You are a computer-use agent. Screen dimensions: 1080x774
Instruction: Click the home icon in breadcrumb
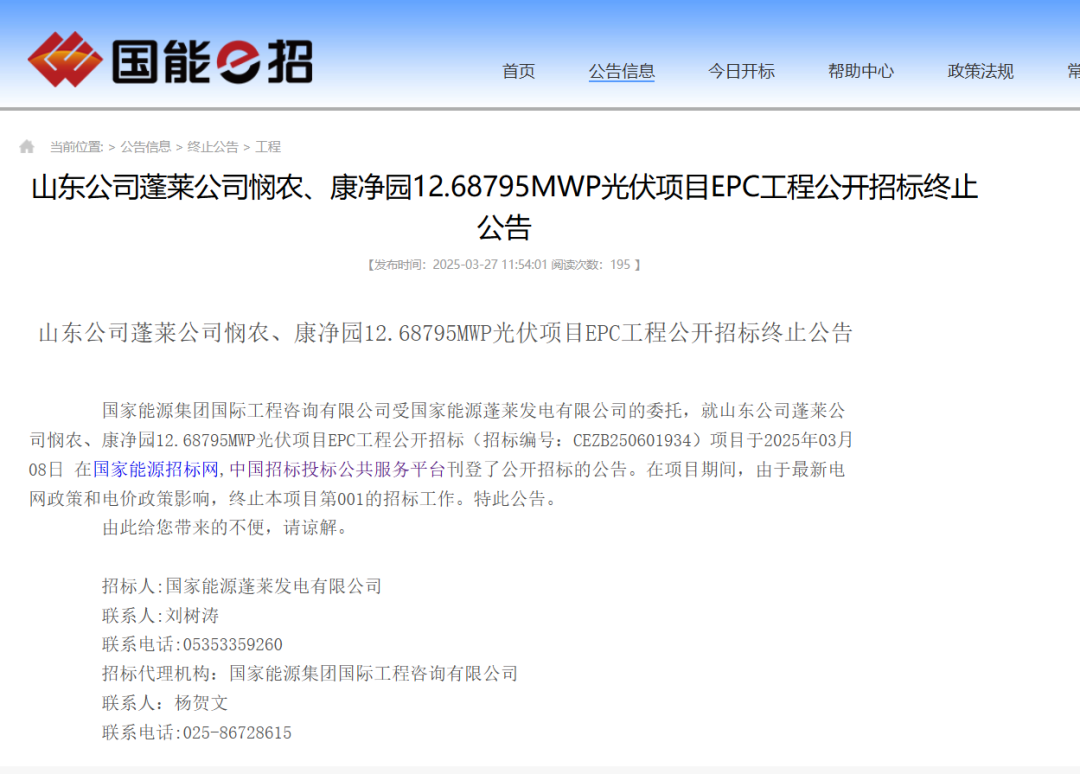[x=27, y=147]
